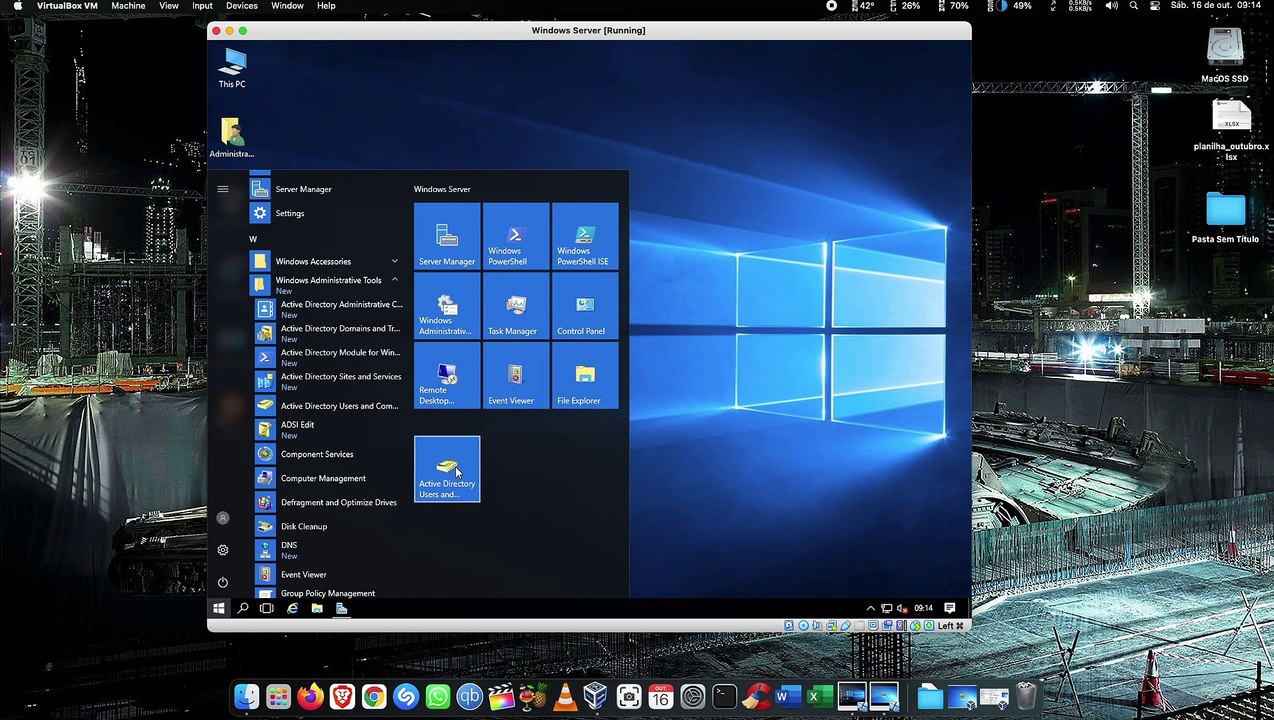Open DNS from the app list
Viewport: 1274px width, 720px height.
[x=327, y=550]
